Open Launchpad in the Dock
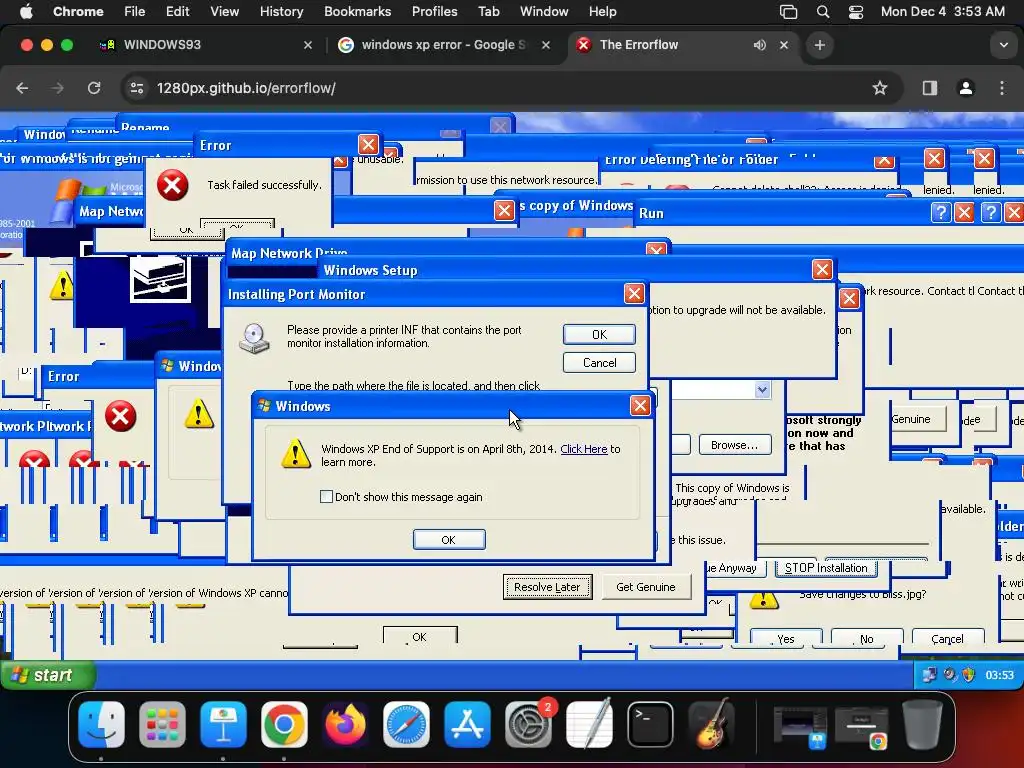The height and width of the screenshot is (768, 1024). pos(162,724)
